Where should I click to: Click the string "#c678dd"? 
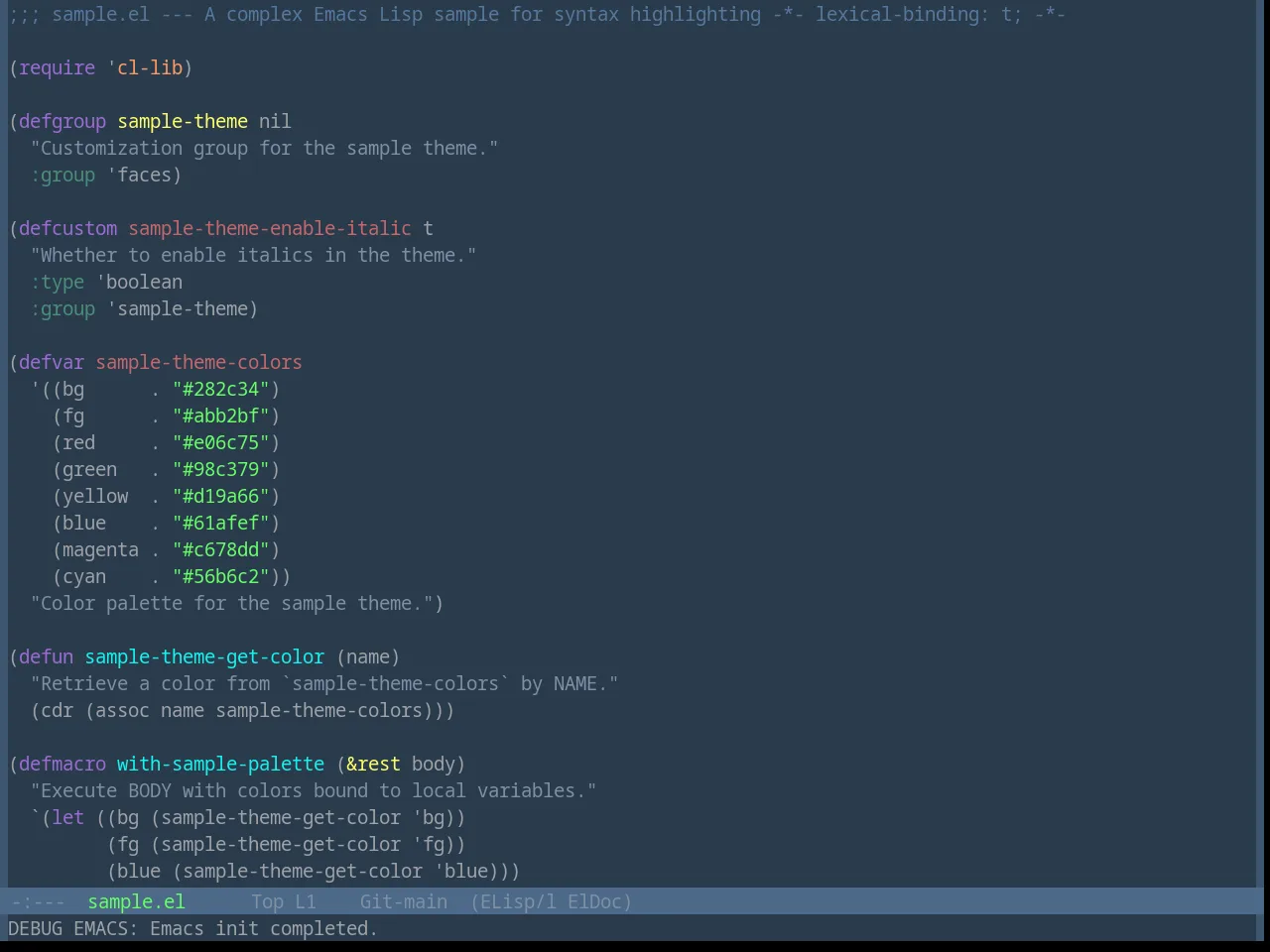click(x=220, y=549)
